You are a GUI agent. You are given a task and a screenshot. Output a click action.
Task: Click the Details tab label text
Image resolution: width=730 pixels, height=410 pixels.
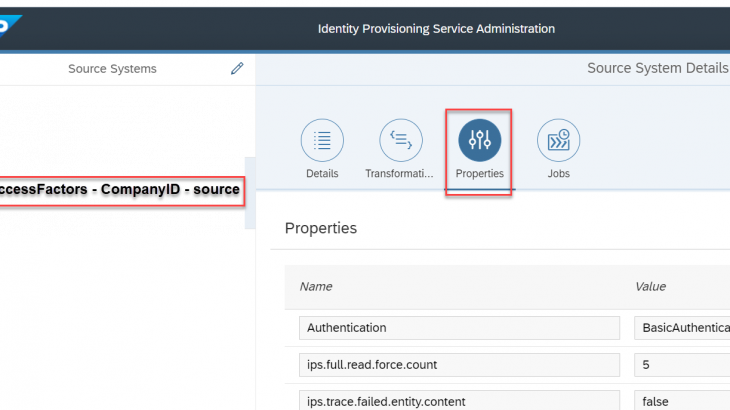(x=322, y=173)
